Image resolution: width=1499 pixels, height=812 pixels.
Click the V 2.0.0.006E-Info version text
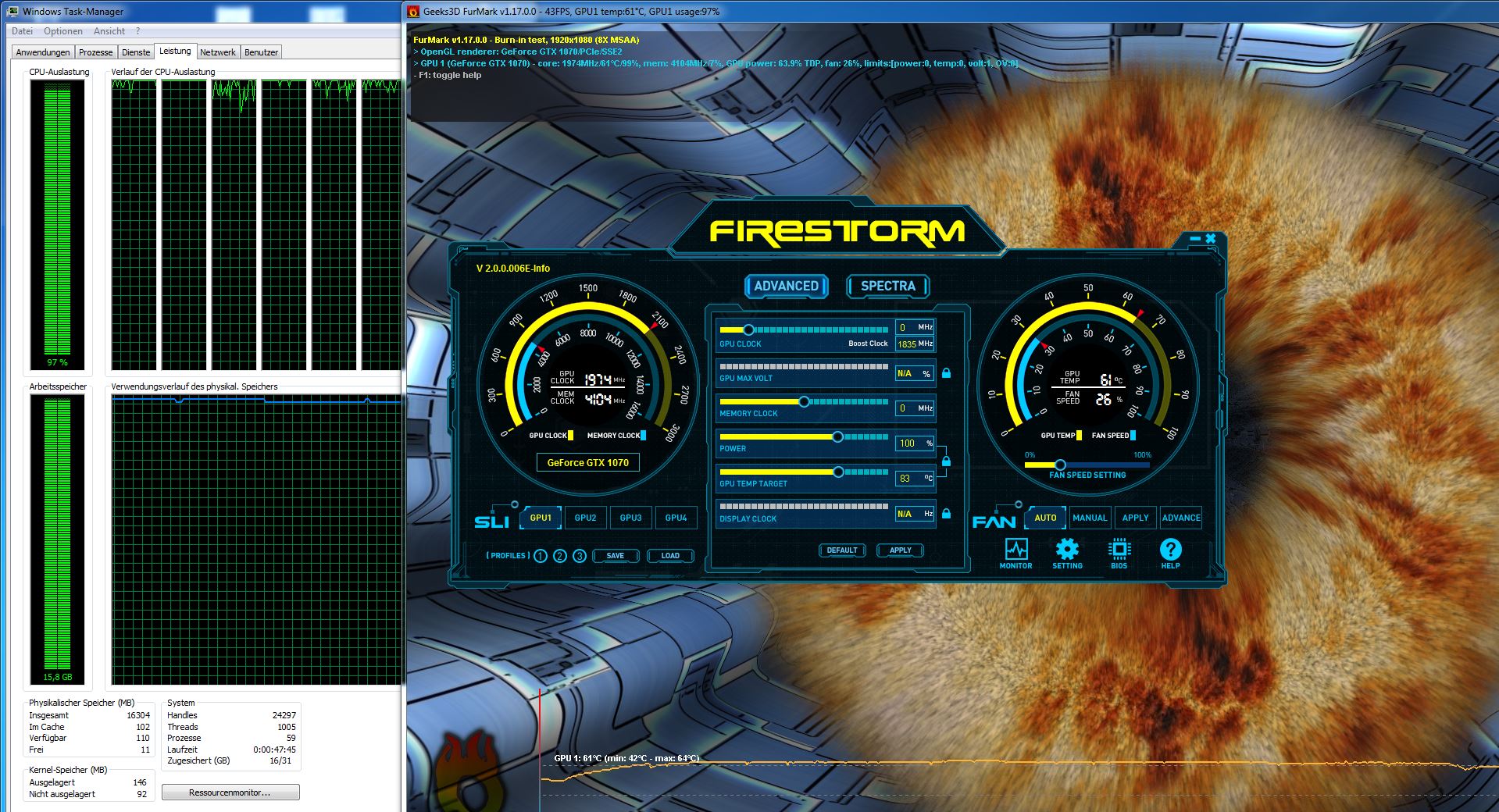(513, 269)
